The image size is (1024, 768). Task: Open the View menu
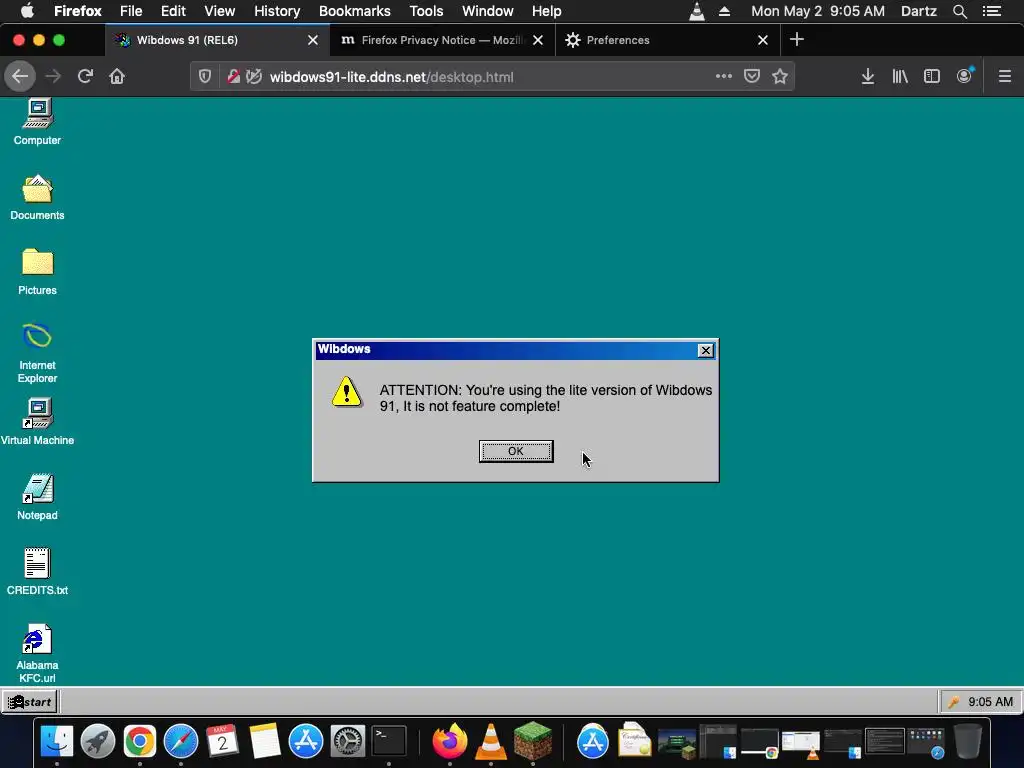(x=219, y=11)
